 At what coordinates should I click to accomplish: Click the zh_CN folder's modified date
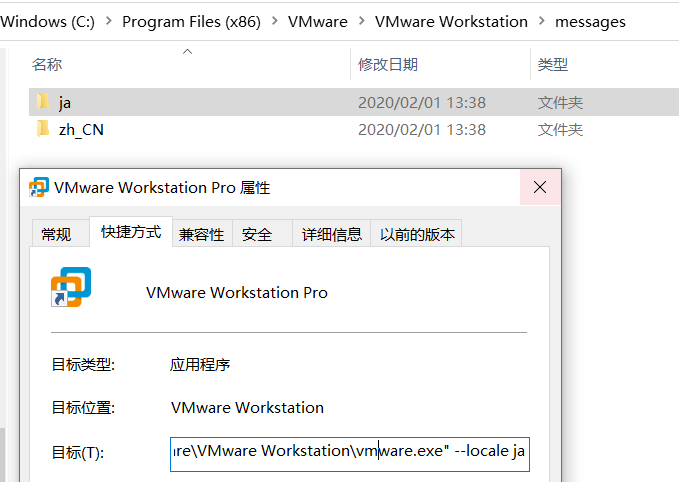pos(422,129)
